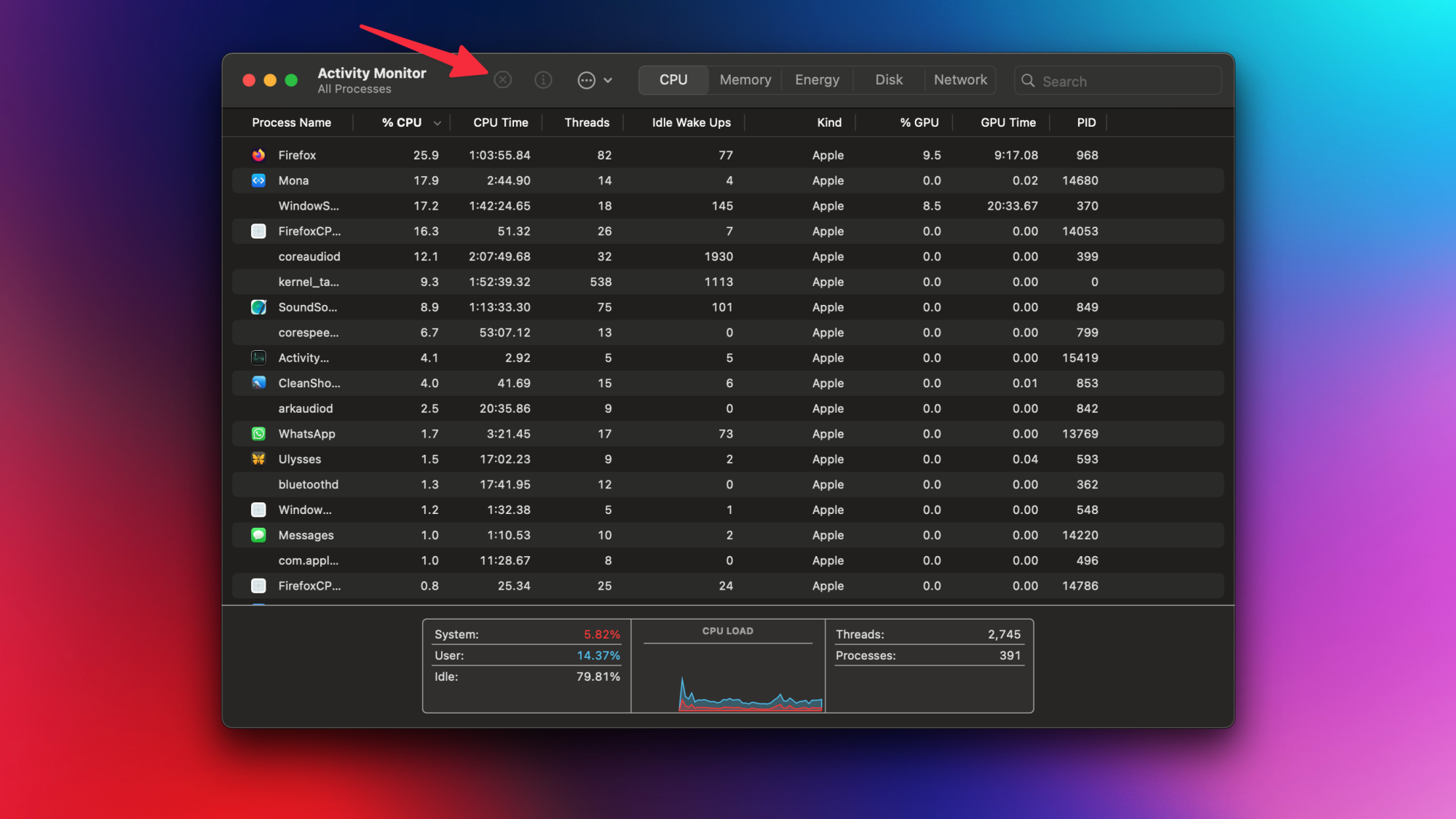
Task: Select the corespee... process row
Action: tap(728, 333)
